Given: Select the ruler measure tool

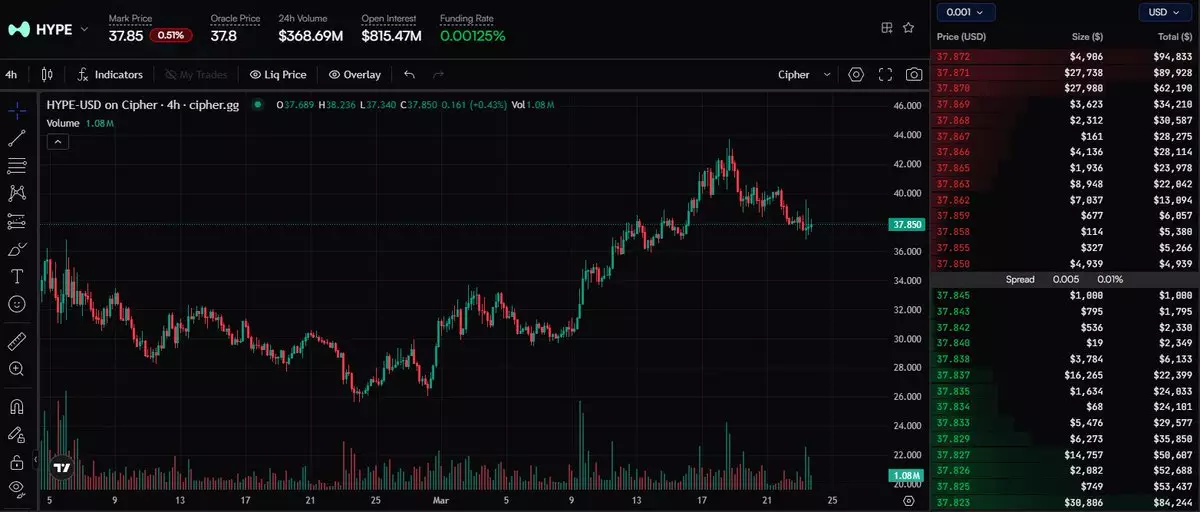Looking at the screenshot, I should click(16, 341).
